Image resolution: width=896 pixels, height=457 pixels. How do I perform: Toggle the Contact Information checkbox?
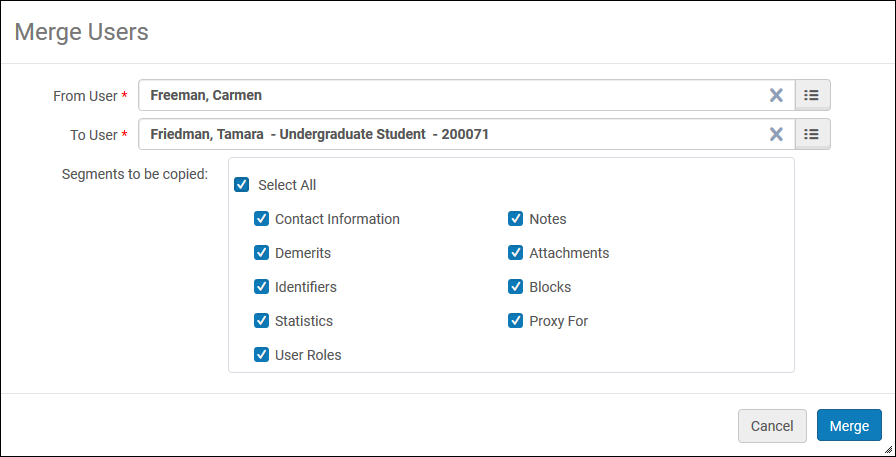(261, 219)
